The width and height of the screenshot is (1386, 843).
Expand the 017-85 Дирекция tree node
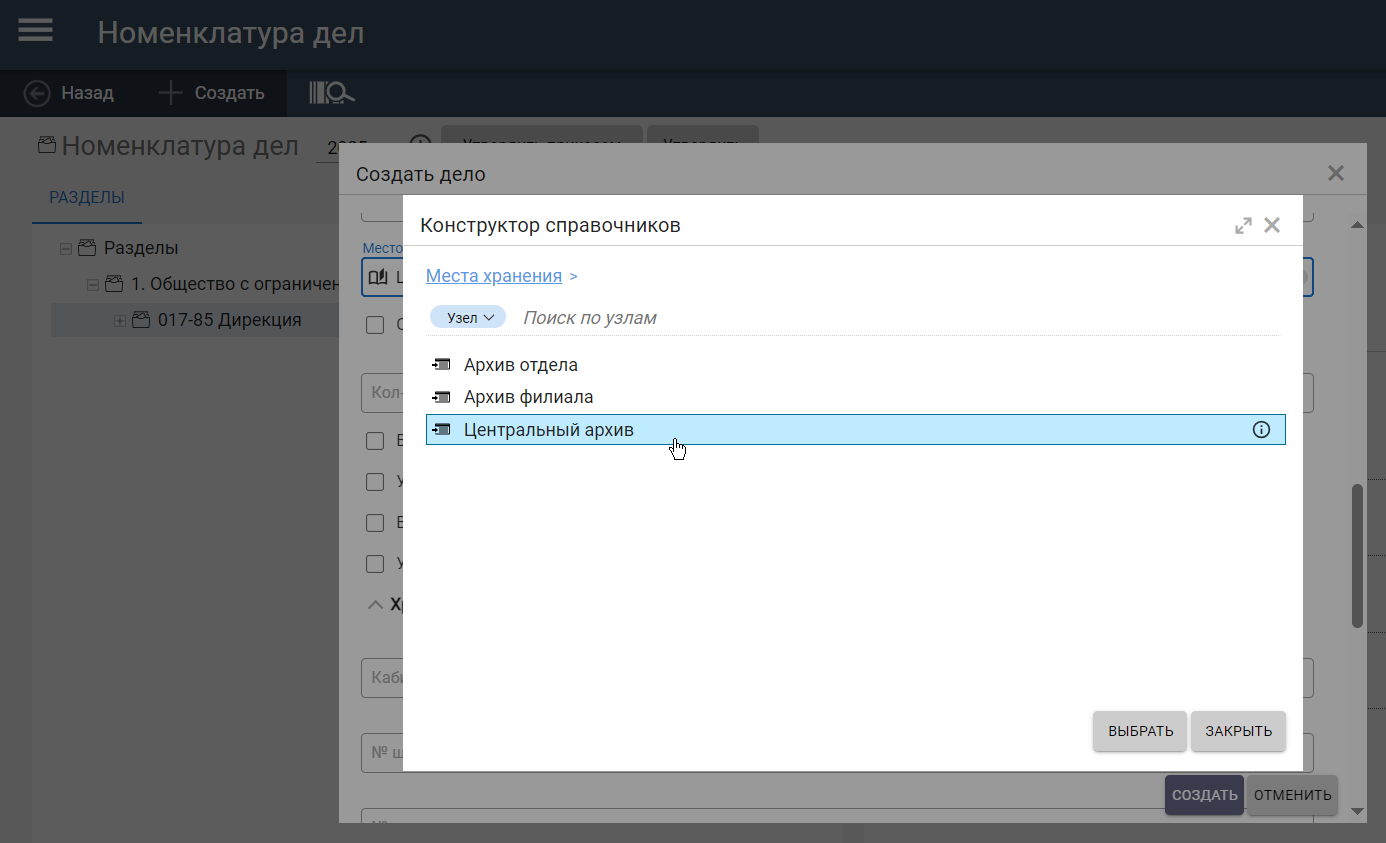click(x=120, y=321)
